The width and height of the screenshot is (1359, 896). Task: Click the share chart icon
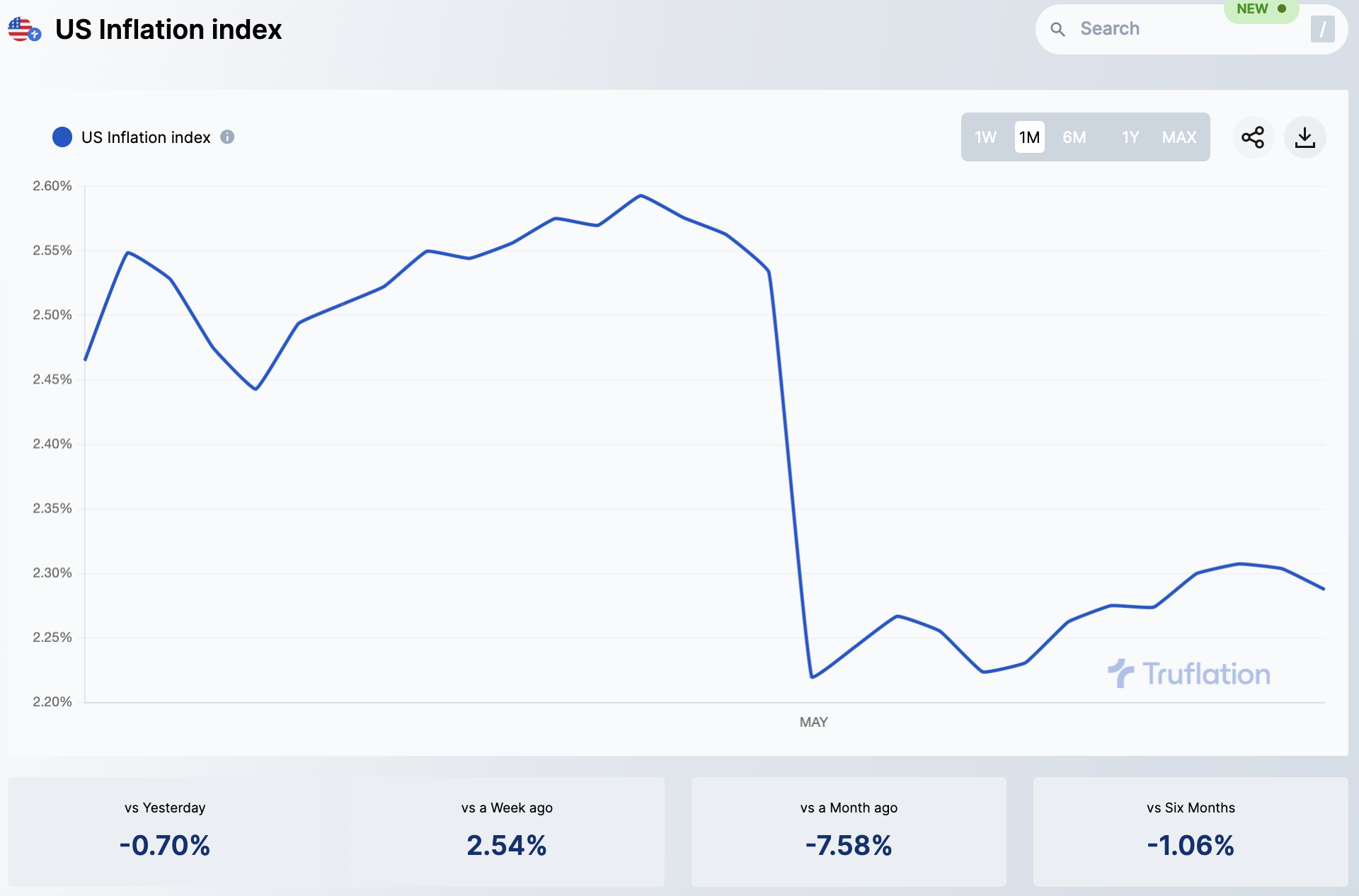(x=1253, y=137)
